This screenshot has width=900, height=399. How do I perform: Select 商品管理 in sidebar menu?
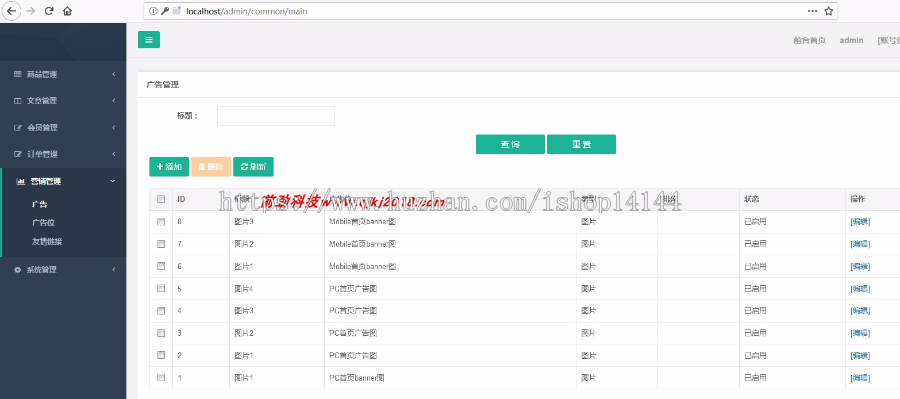(x=42, y=74)
